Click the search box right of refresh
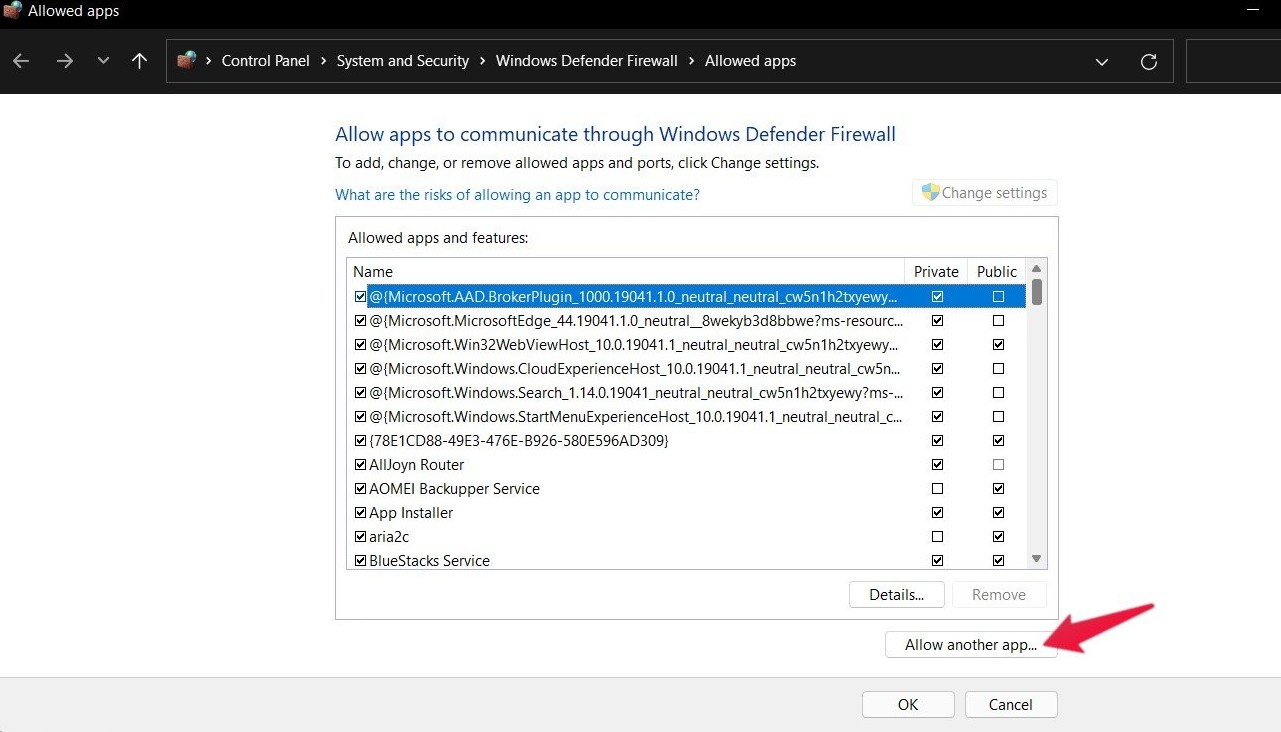 coord(1233,61)
